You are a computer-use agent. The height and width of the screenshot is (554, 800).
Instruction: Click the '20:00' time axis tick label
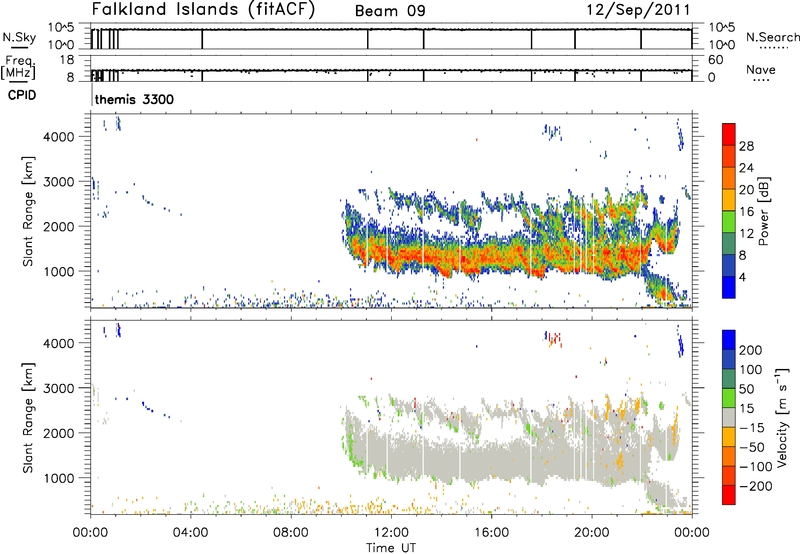(x=591, y=532)
